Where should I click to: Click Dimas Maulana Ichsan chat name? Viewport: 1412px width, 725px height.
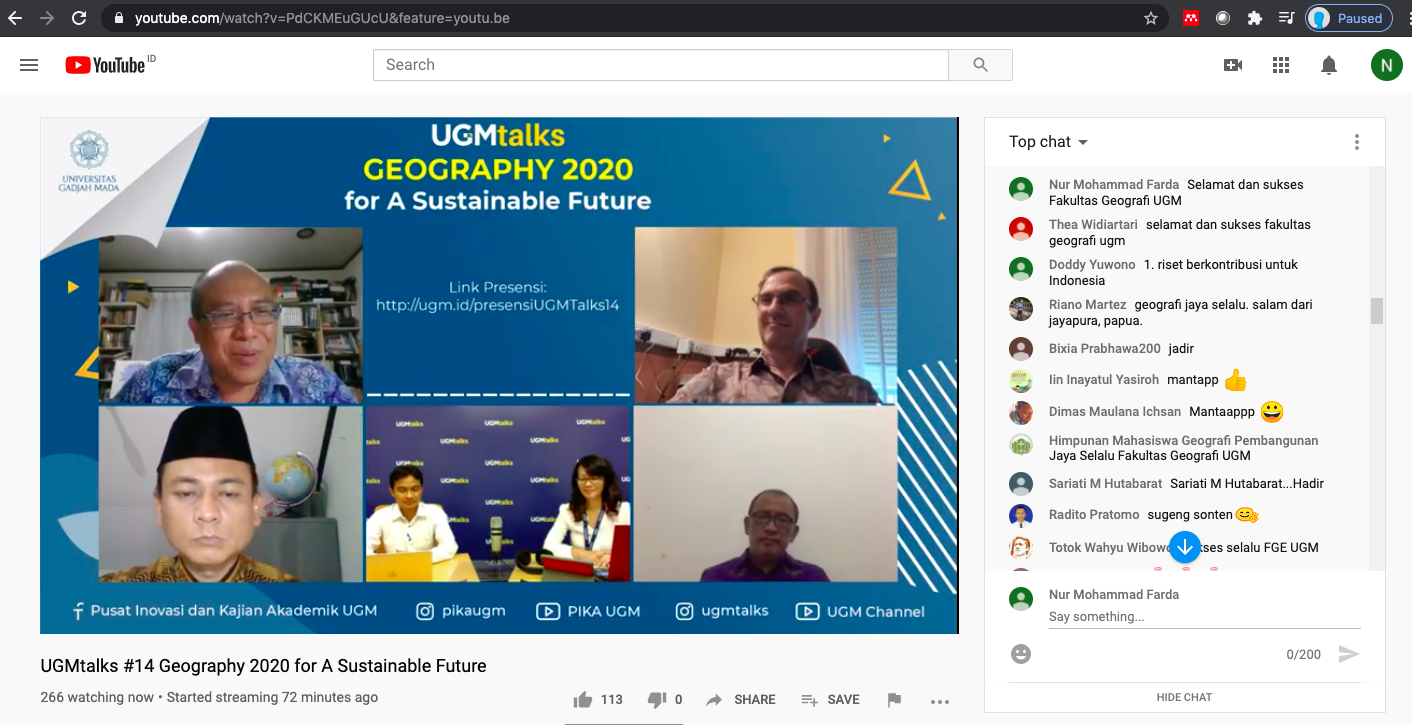(1115, 412)
